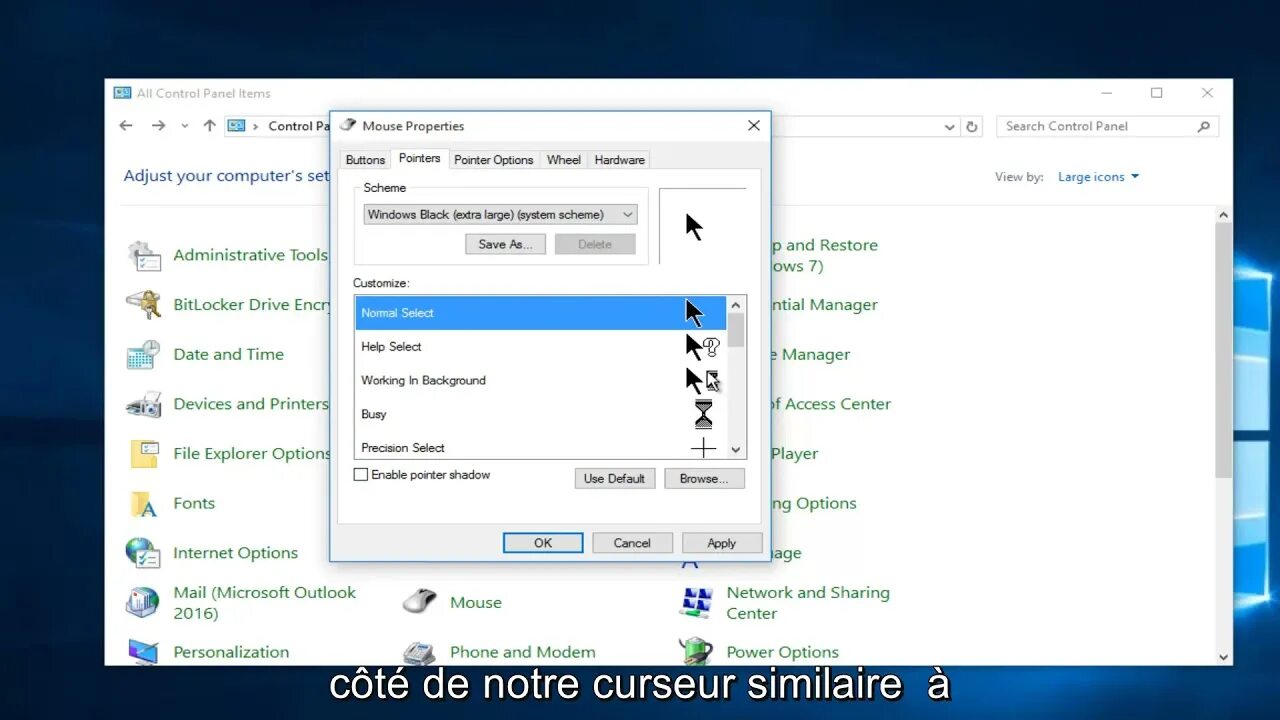1280x720 pixels.
Task: Click the Power Options link
Action: [x=782, y=652]
